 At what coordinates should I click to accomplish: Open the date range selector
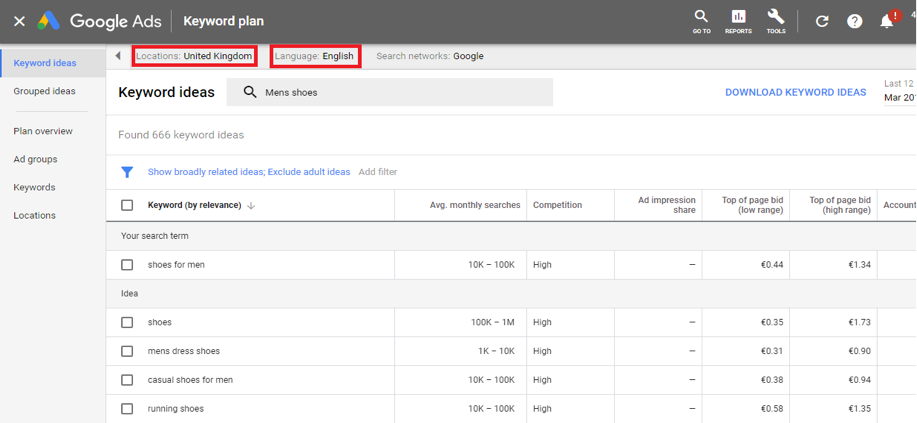pos(900,91)
